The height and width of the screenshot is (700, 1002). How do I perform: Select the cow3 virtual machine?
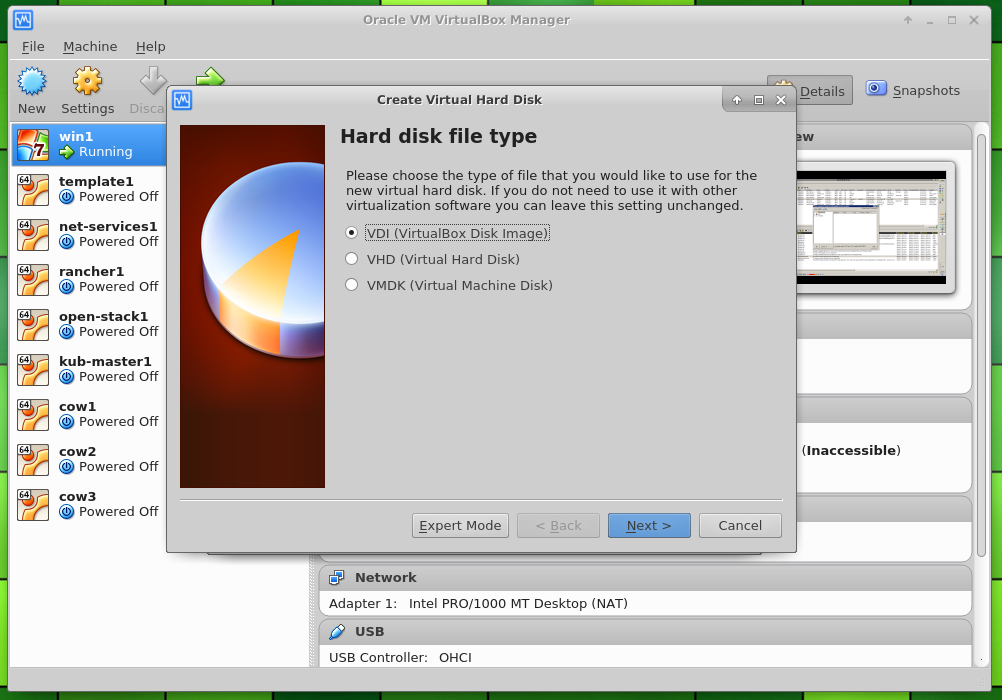click(89, 505)
